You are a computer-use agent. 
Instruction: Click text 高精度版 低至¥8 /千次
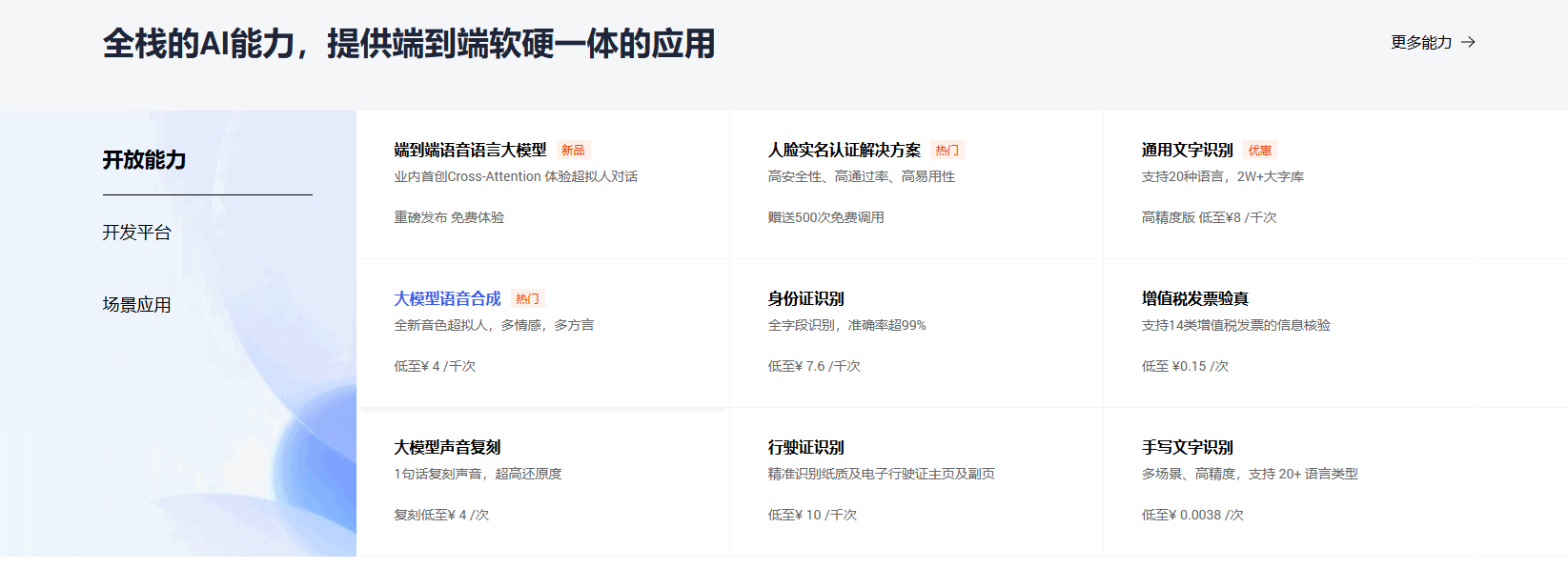point(1210,217)
